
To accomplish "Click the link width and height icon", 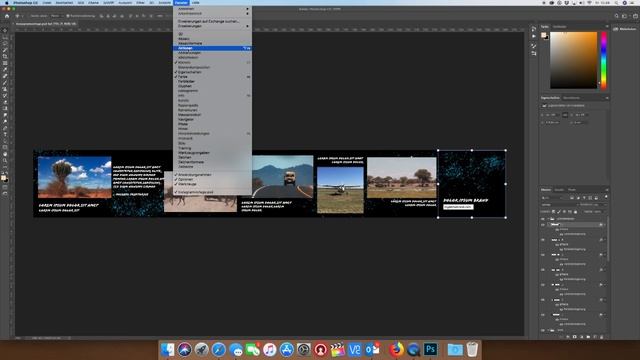I will [x=565, y=115].
